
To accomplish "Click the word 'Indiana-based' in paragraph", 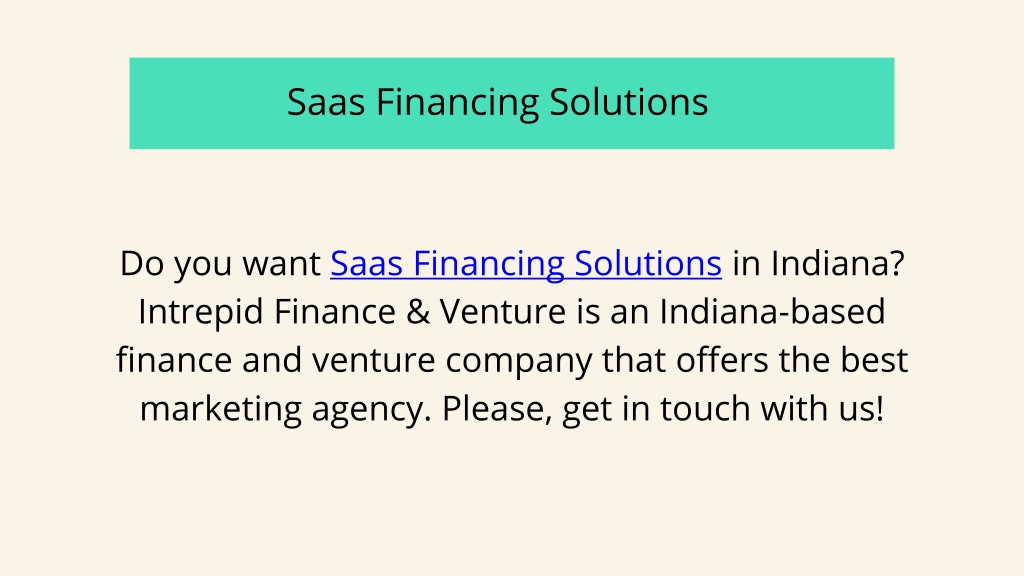I will (773, 311).
